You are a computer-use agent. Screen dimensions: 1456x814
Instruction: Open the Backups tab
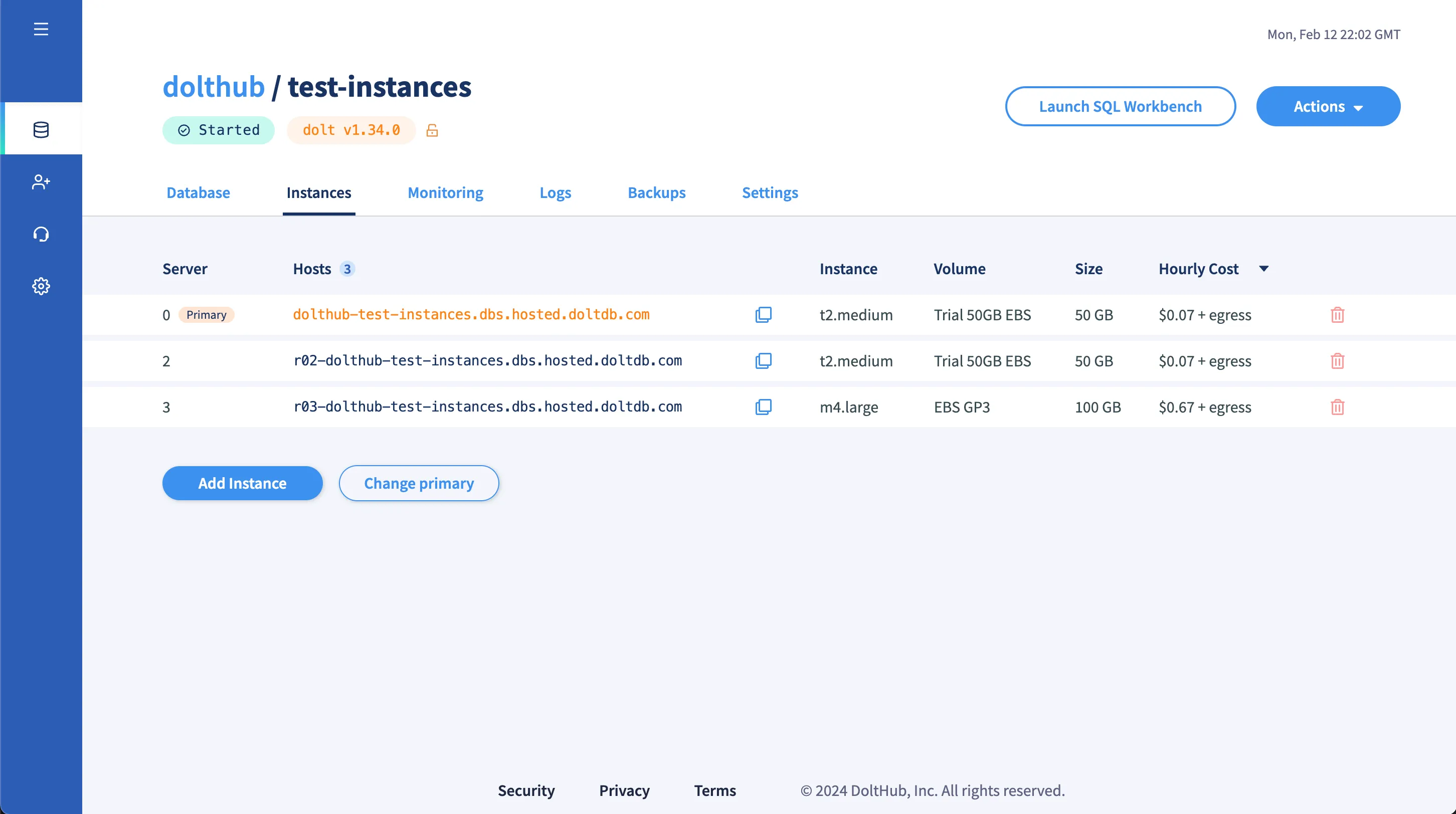(x=656, y=192)
